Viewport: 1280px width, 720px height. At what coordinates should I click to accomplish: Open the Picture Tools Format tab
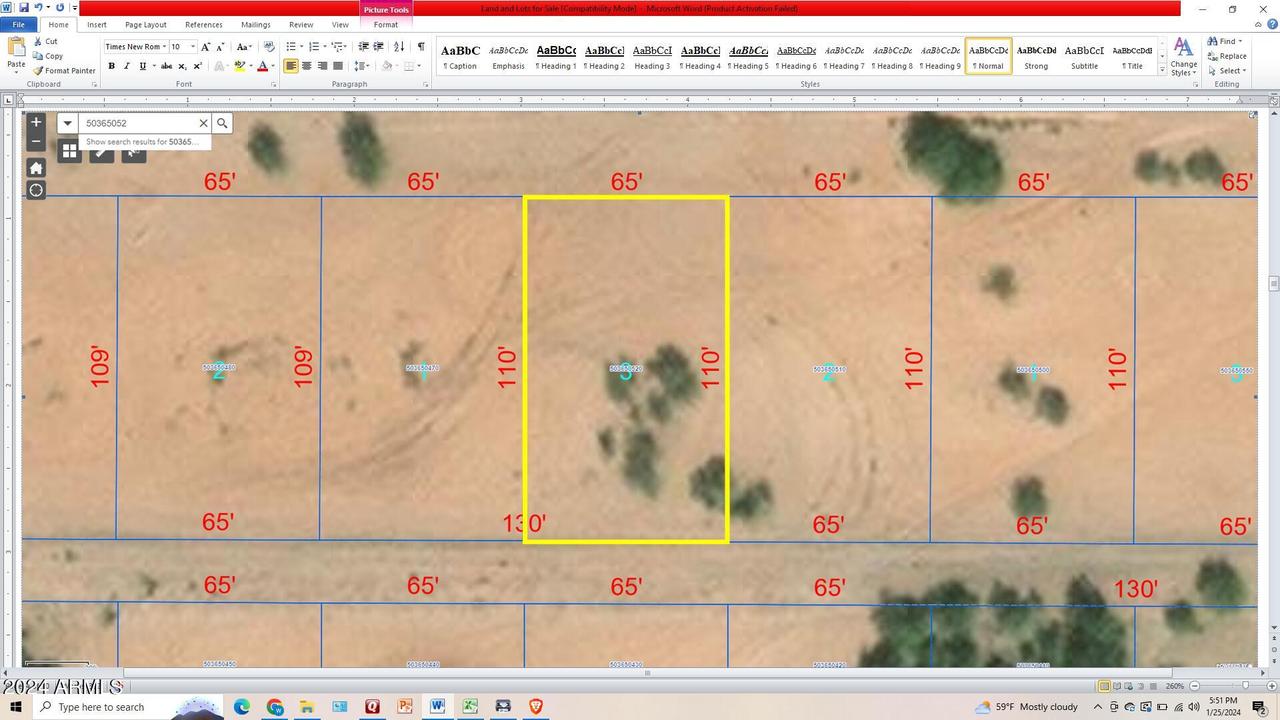386,24
